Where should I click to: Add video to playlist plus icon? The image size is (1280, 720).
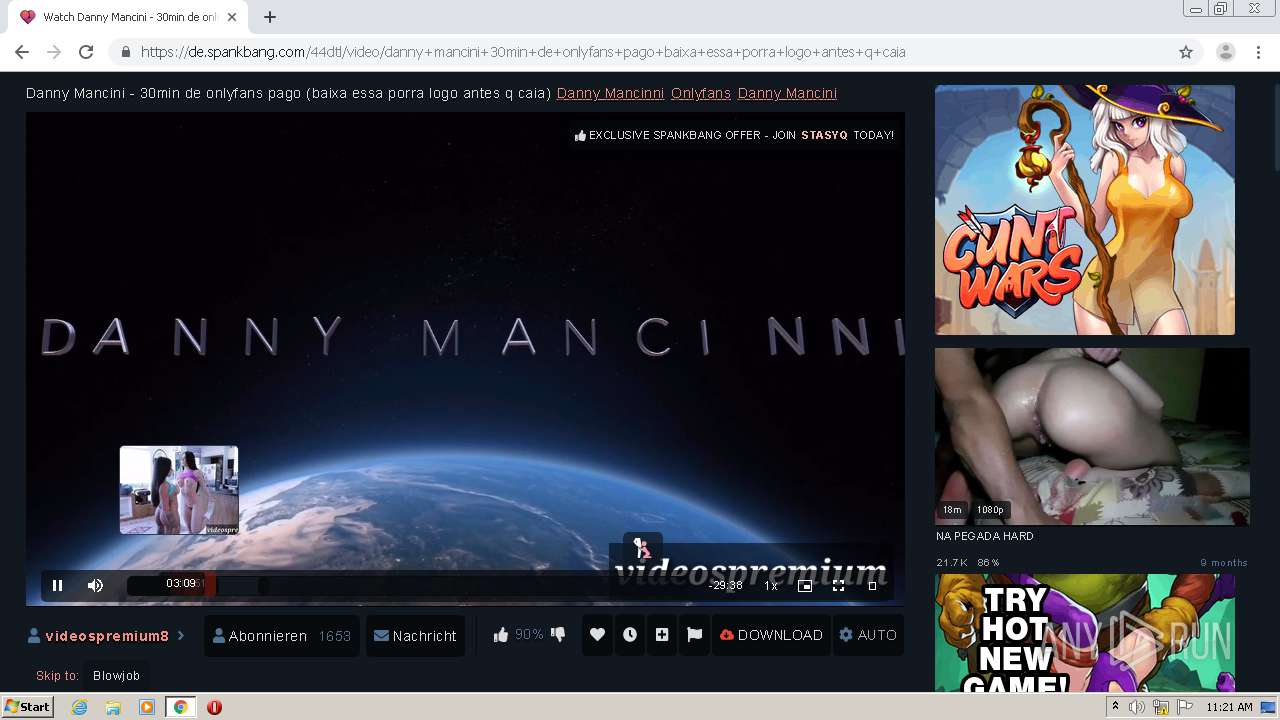click(662, 635)
